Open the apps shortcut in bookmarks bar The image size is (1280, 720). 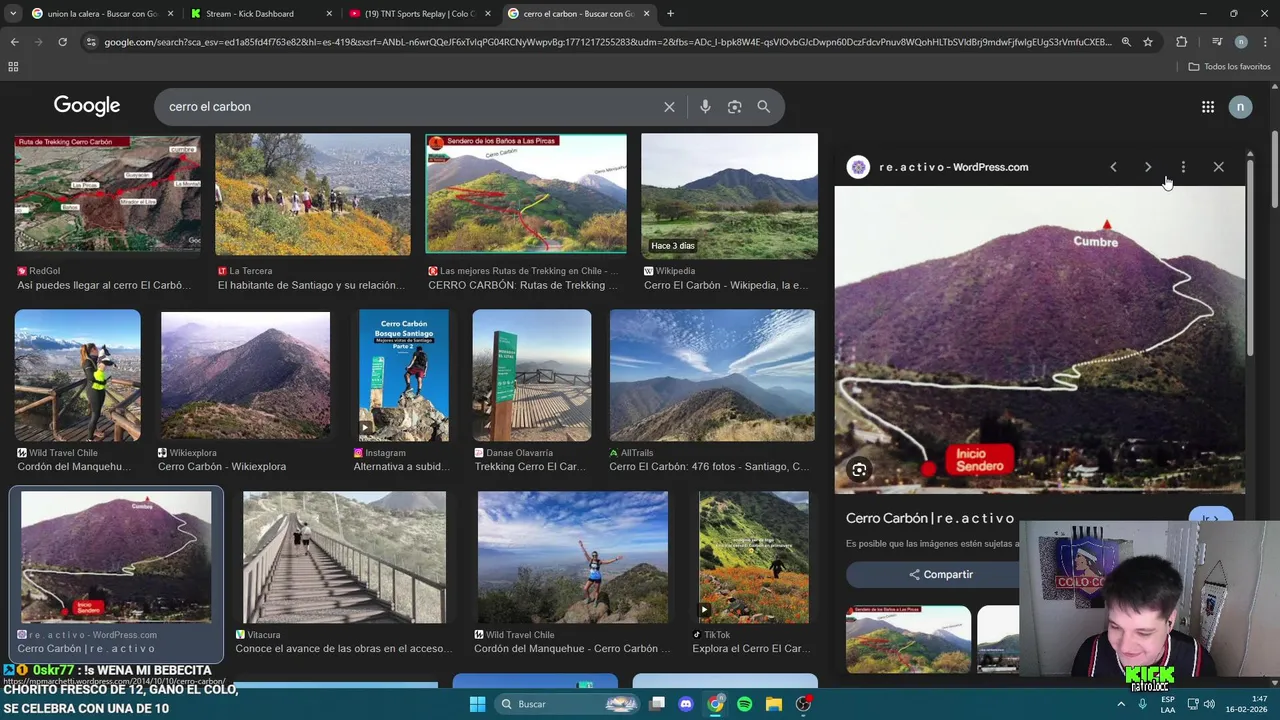(13, 67)
